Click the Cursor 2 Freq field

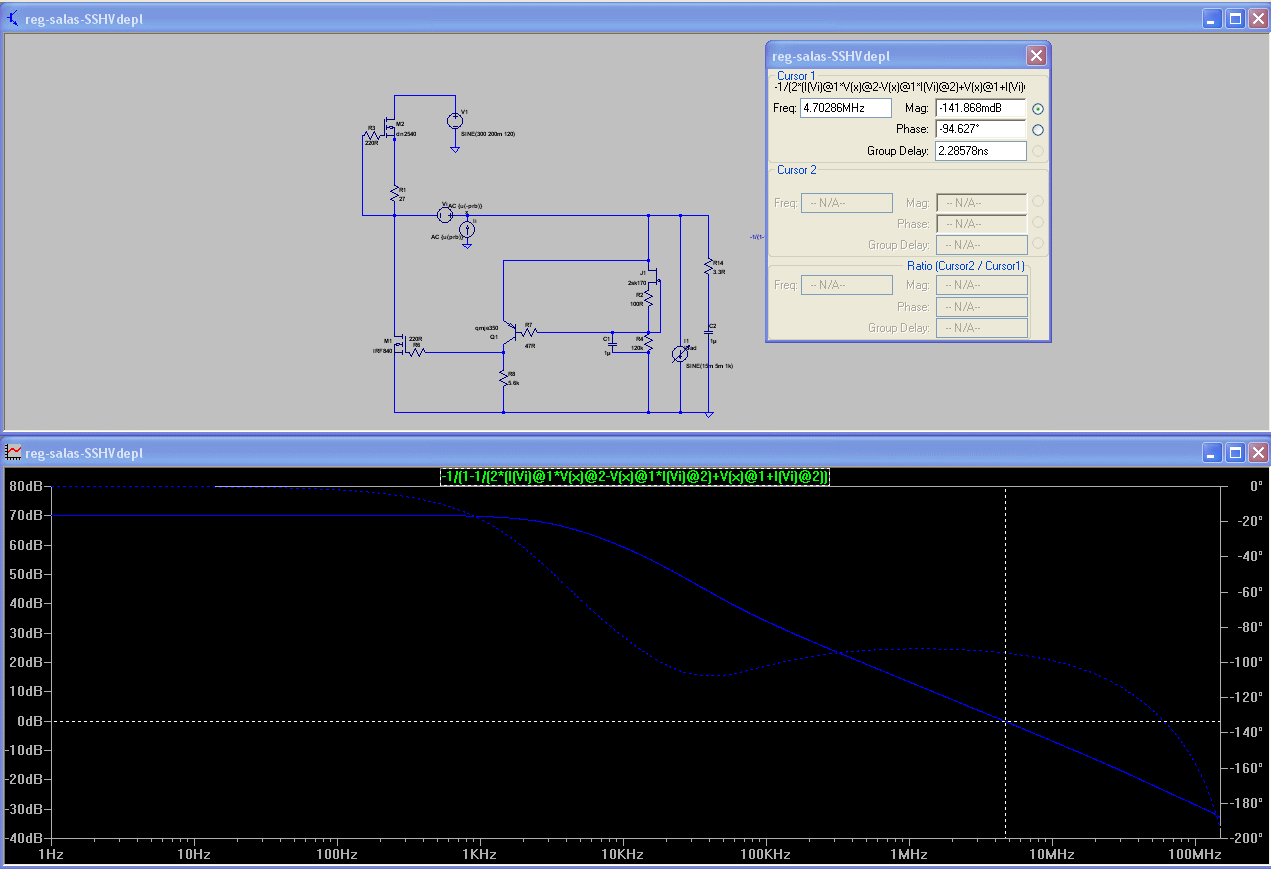point(847,203)
